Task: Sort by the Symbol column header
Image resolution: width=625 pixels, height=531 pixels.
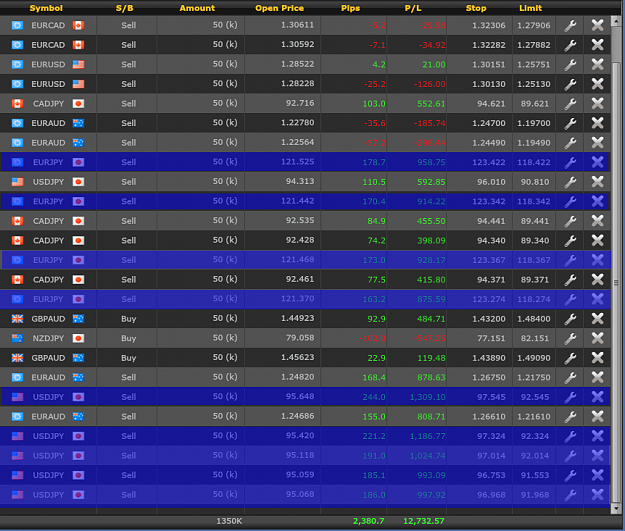Action: 46,8
